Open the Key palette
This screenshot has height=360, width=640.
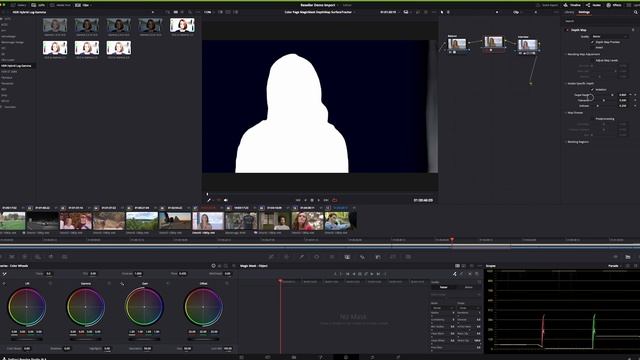(378, 257)
